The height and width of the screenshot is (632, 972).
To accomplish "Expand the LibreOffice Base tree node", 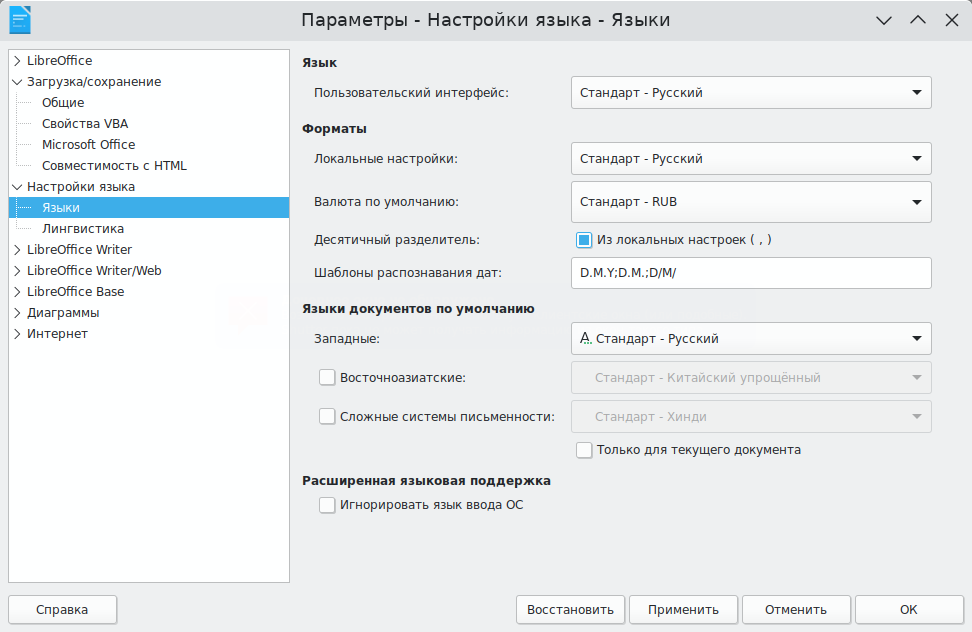I will (x=17, y=292).
